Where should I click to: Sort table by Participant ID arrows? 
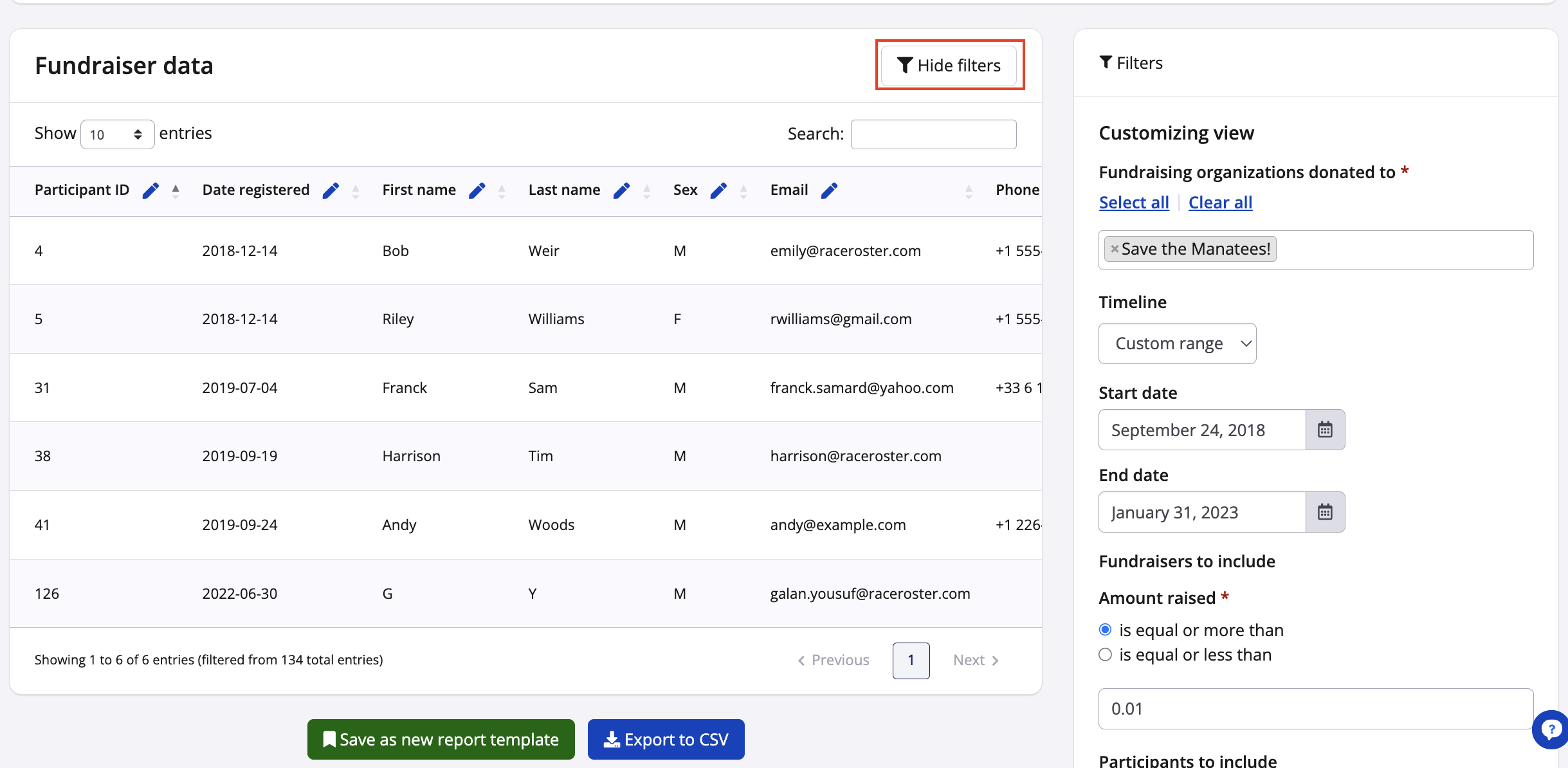(x=176, y=190)
